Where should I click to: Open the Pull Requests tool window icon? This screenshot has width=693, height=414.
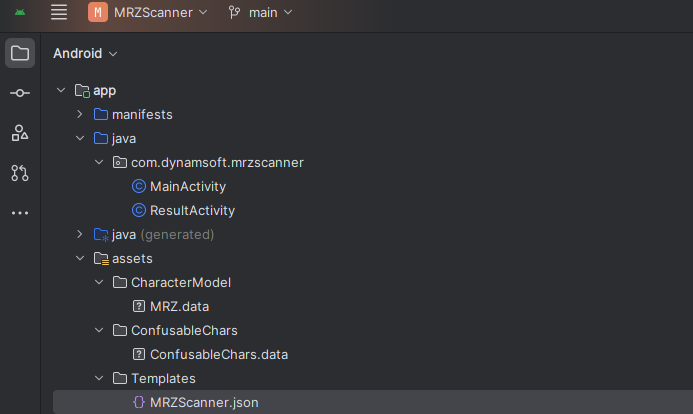coord(20,173)
